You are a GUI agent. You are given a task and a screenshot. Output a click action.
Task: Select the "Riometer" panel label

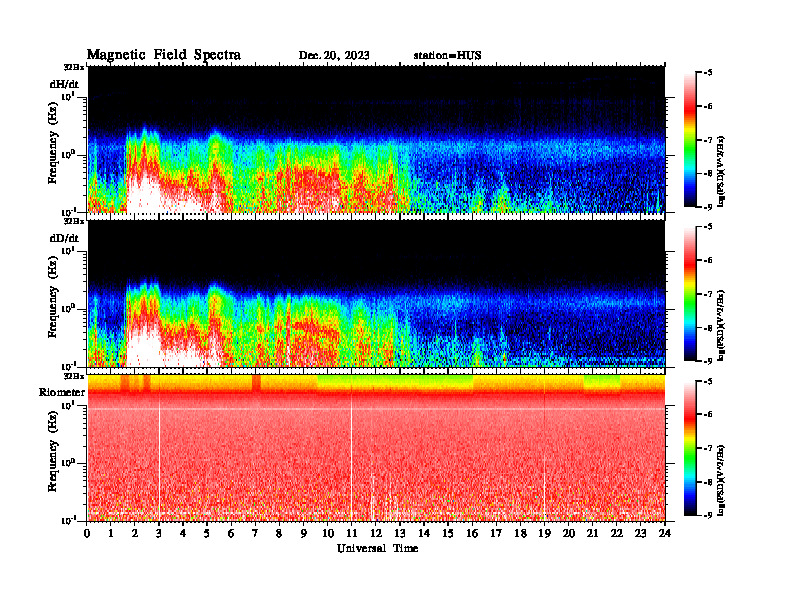pyautogui.click(x=62, y=392)
